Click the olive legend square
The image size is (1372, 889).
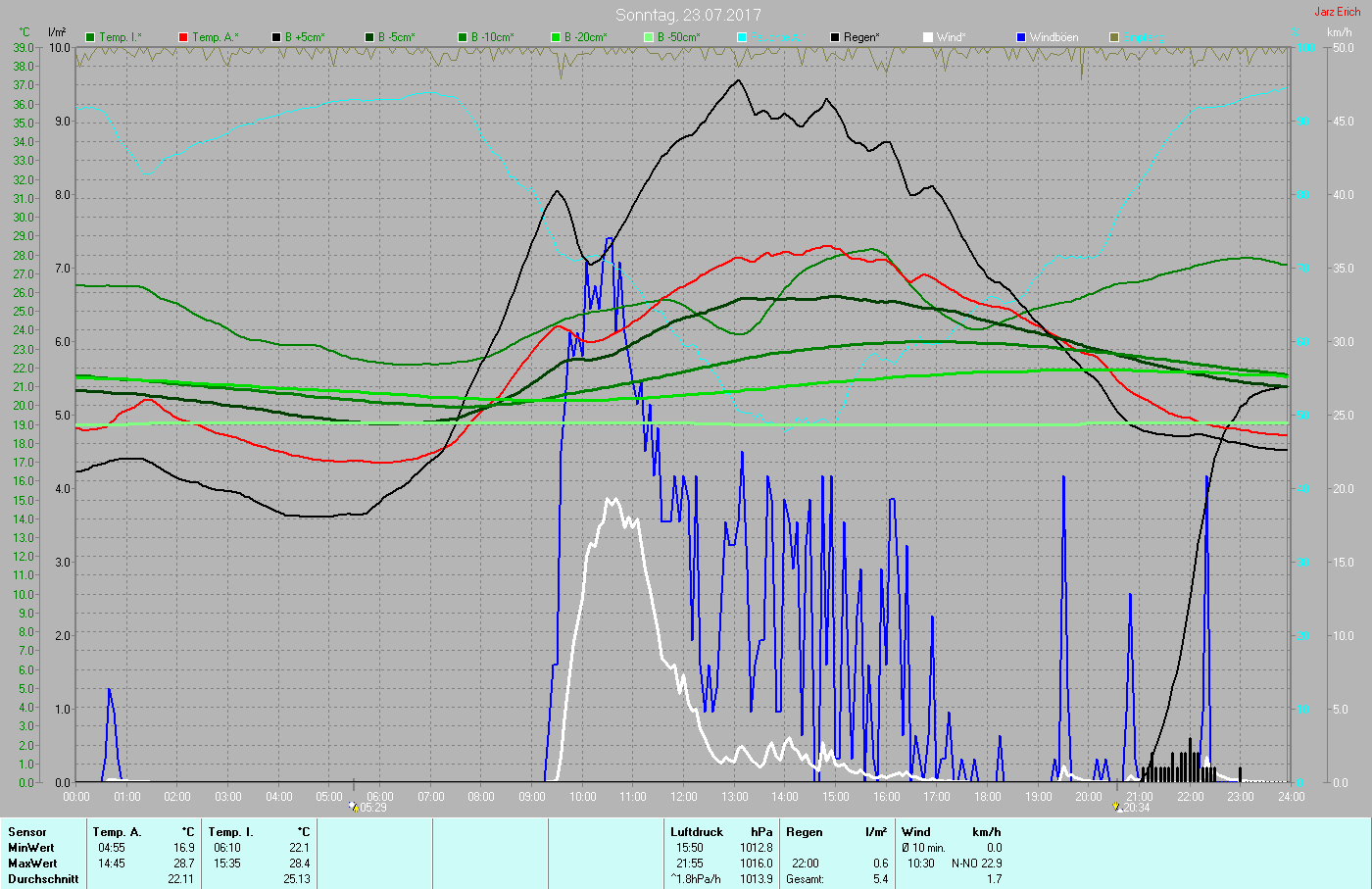click(x=1114, y=37)
